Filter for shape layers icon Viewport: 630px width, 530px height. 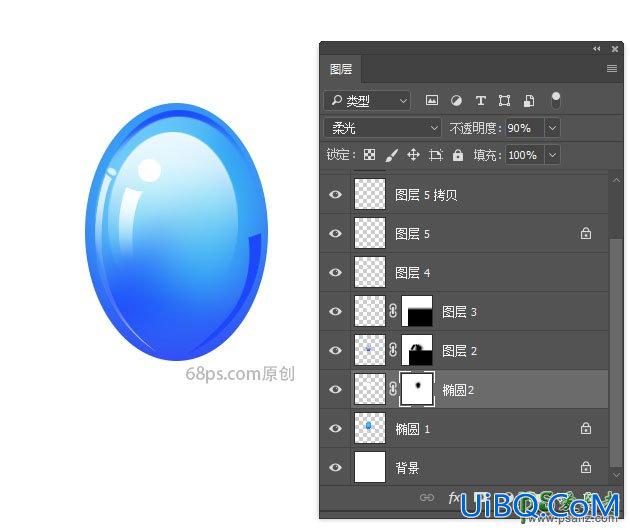(504, 100)
